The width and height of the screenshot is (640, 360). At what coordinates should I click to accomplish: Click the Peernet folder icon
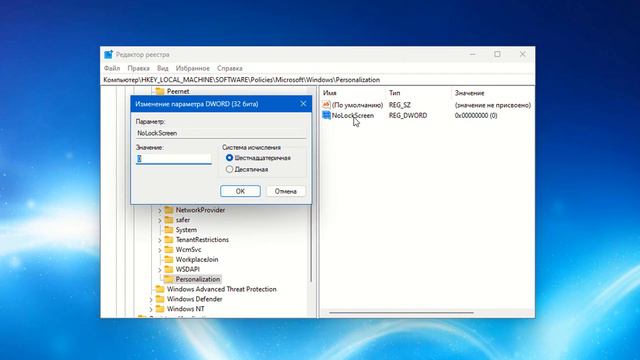tap(160, 91)
